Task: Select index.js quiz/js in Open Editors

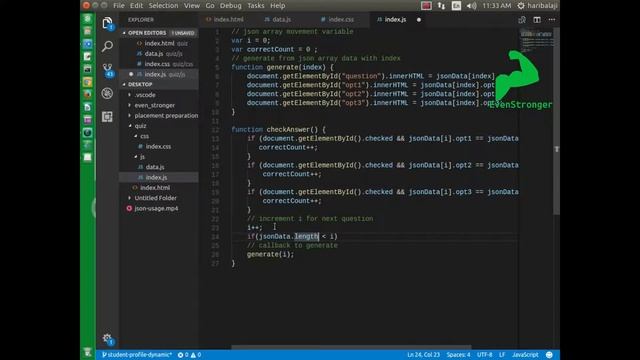Action: pos(159,74)
